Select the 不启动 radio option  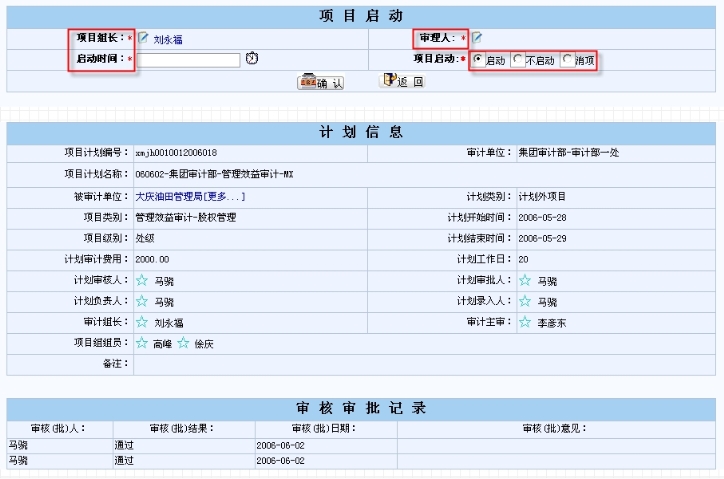pos(517,60)
